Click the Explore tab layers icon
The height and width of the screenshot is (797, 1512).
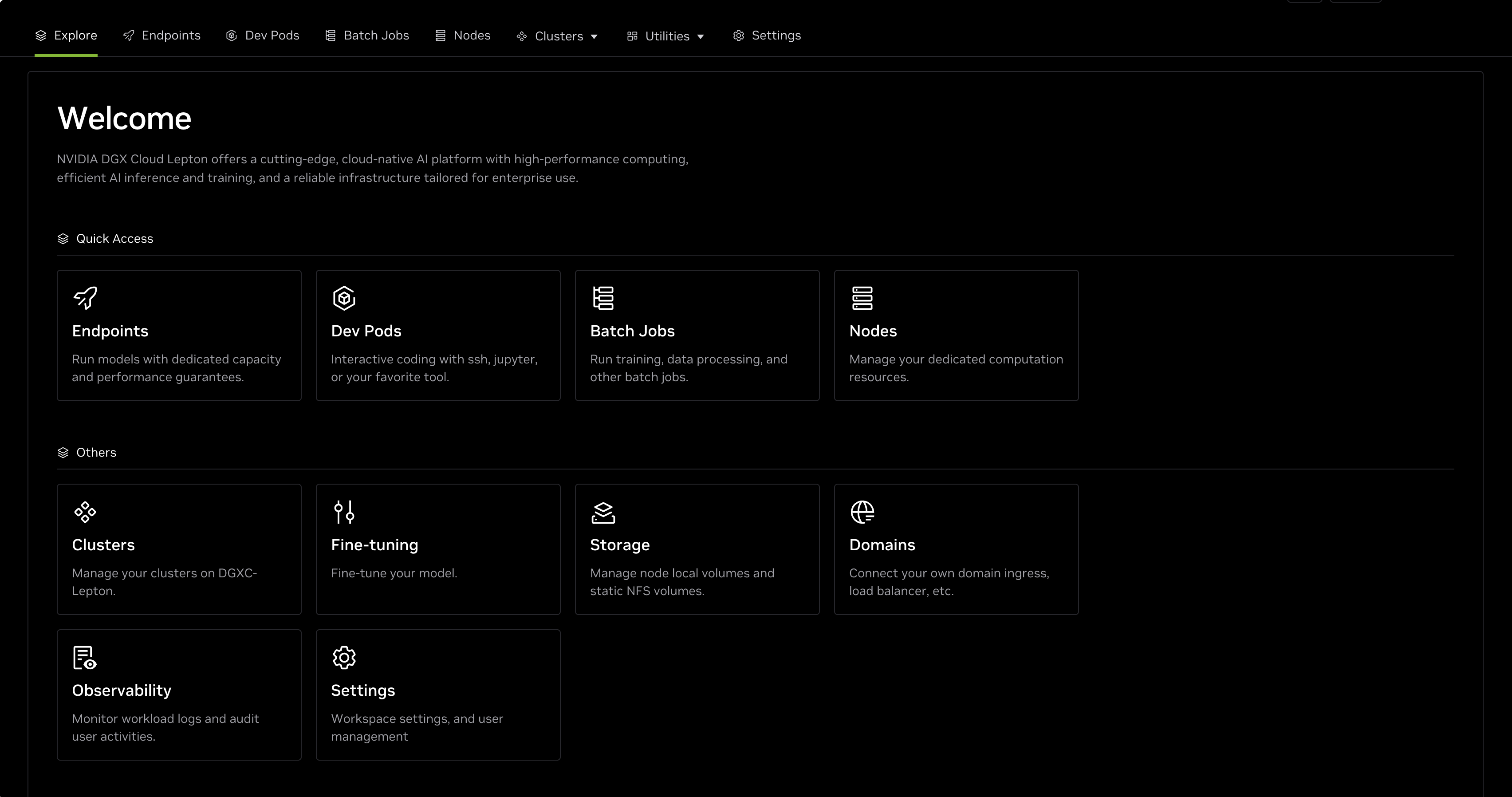click(40, 36)
